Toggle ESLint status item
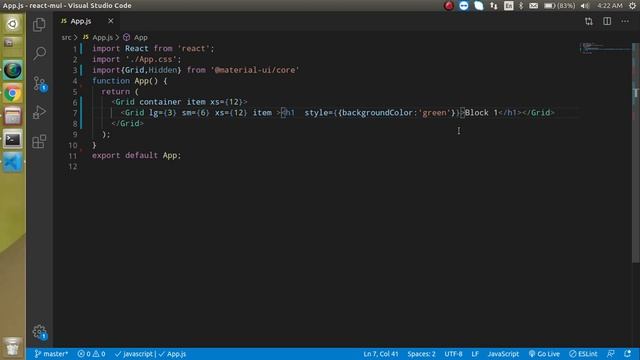This screenshot has height=360, width=640. 583,354
